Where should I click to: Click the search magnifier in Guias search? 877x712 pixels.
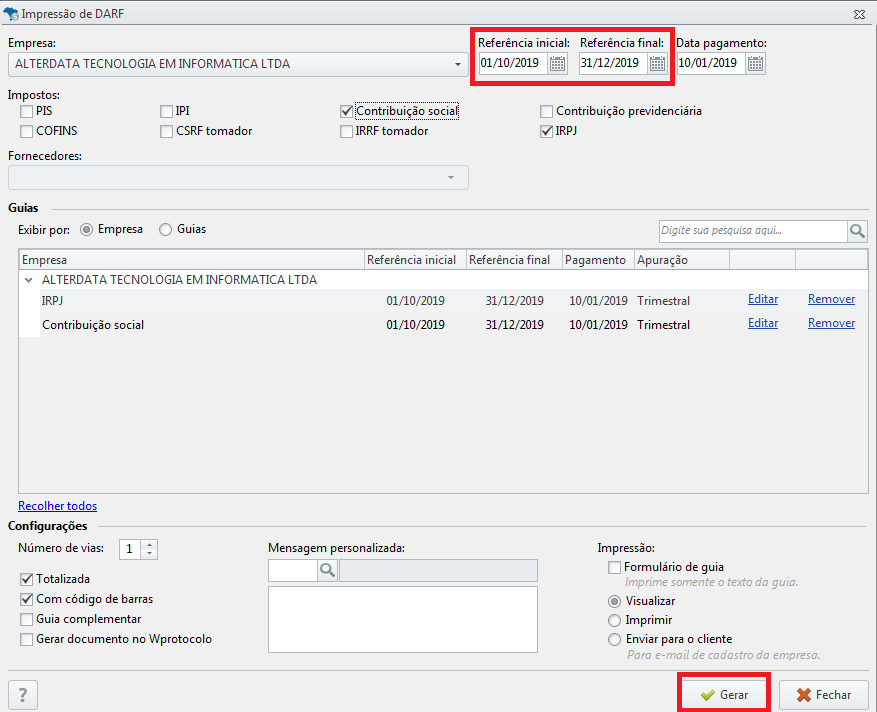857,230
